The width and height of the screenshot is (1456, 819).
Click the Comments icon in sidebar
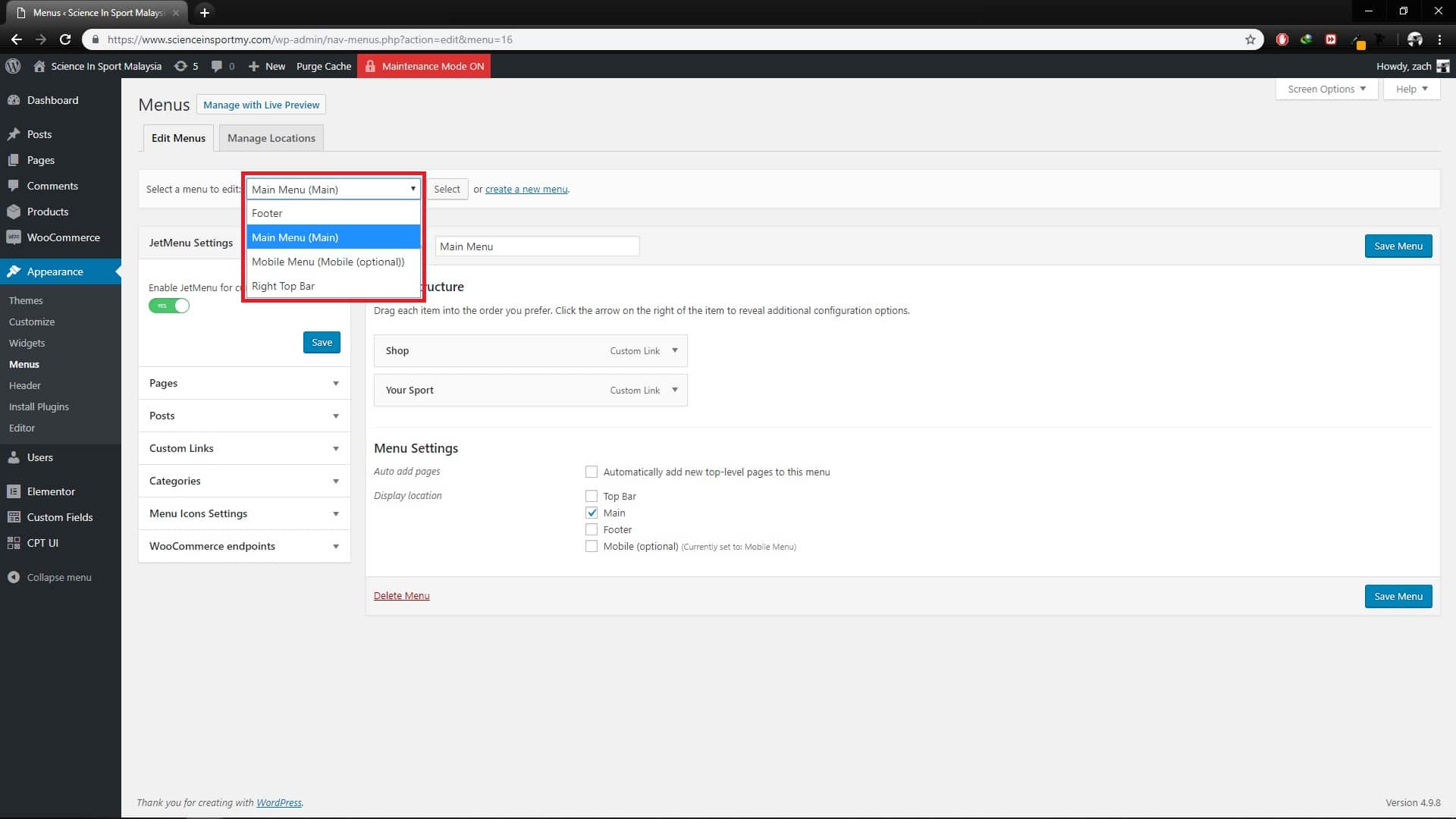[x=14, y=186]
